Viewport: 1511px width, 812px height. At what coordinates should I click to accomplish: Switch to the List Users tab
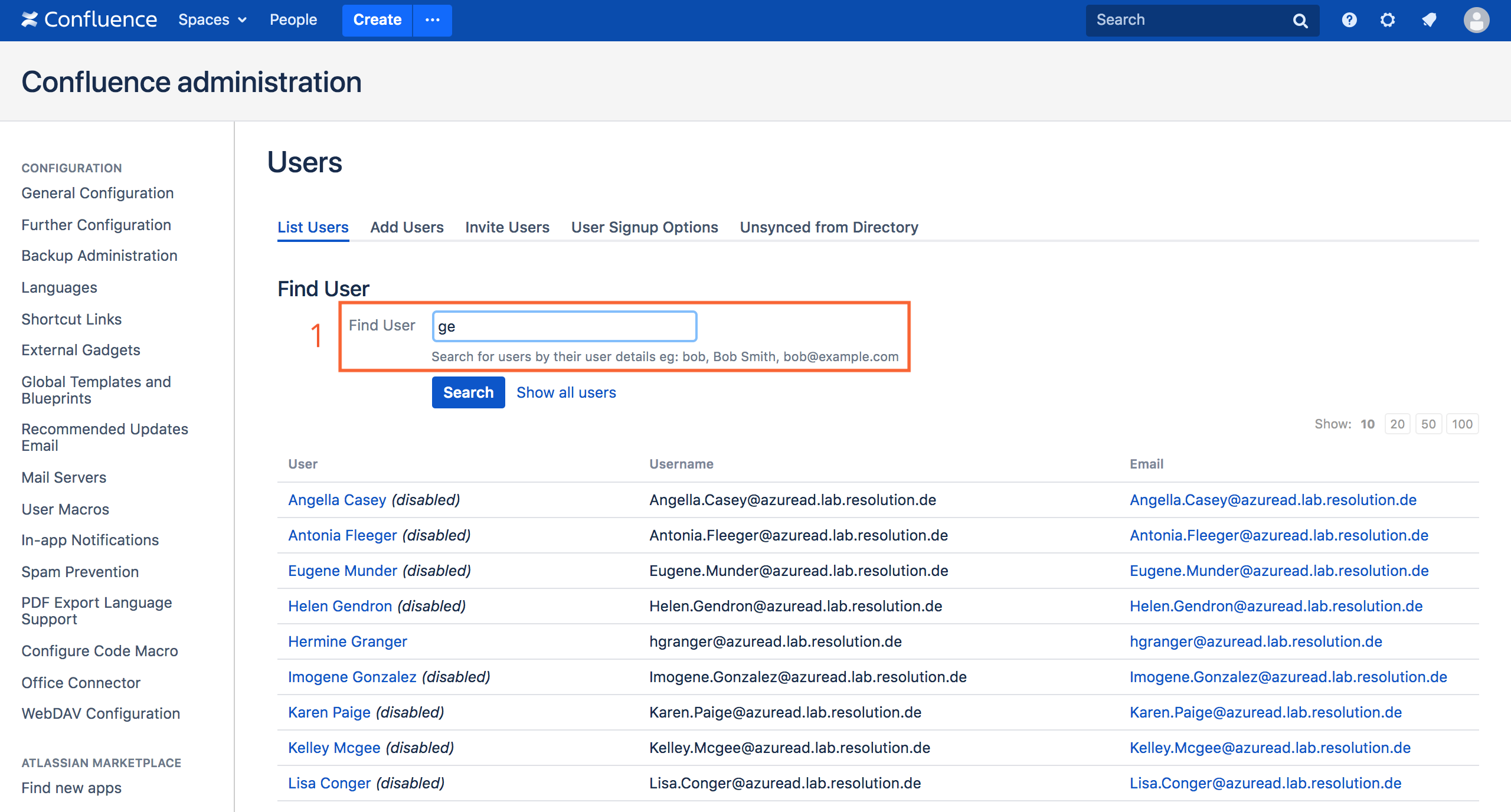[313, 227]
